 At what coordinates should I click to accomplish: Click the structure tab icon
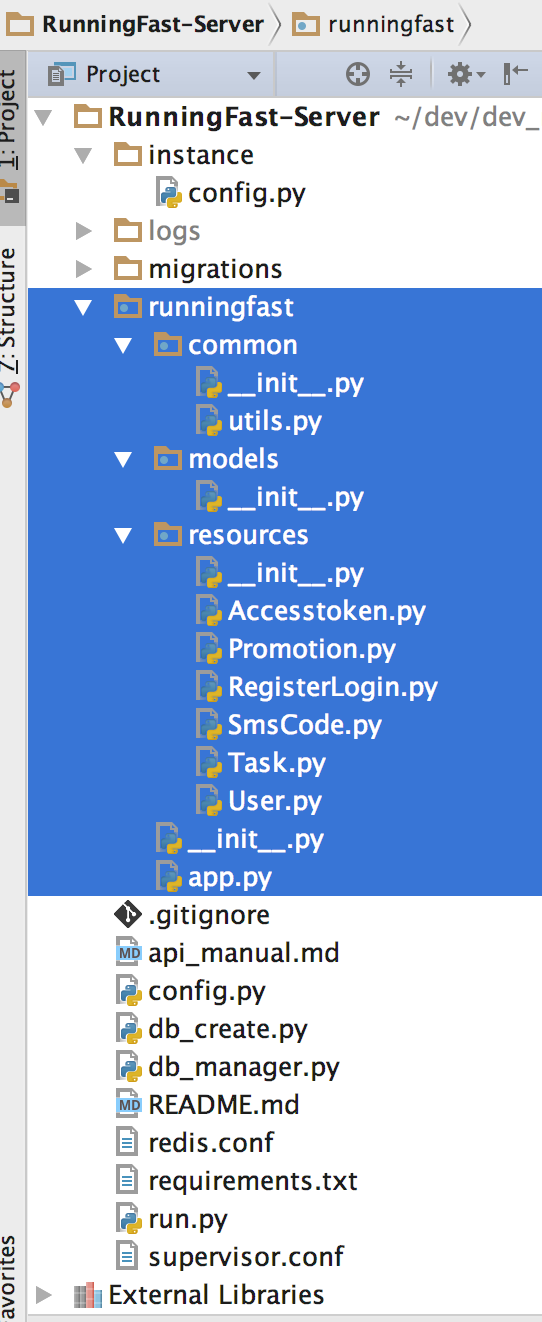coord(9,393)
